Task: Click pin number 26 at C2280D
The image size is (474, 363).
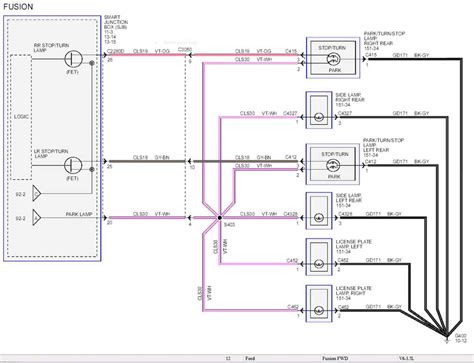Action: [110, 60]
